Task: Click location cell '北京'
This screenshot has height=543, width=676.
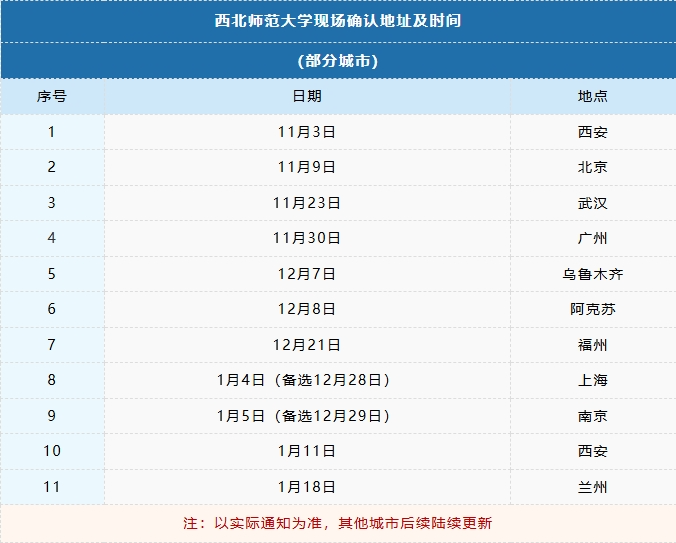Action: [x=593, y=167]
